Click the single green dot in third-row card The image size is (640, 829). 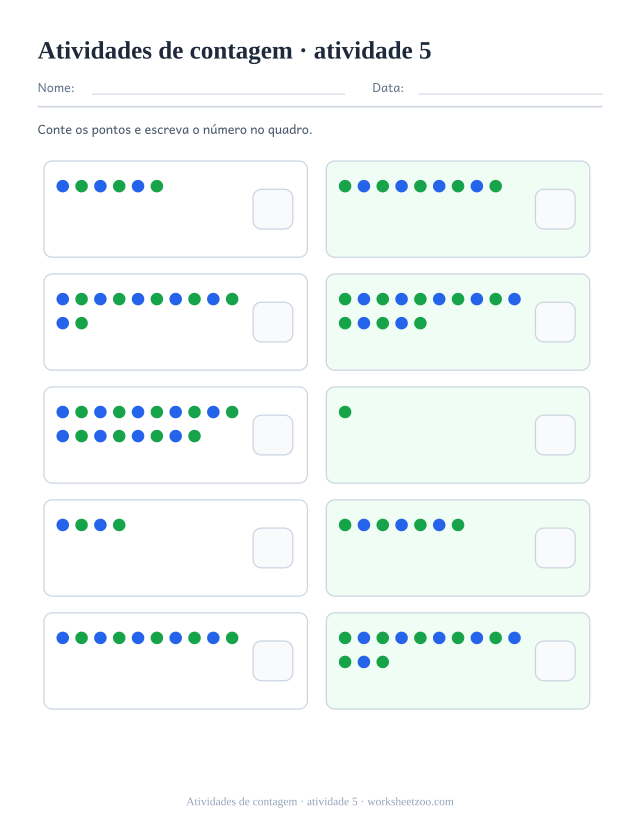coord(345,412)
